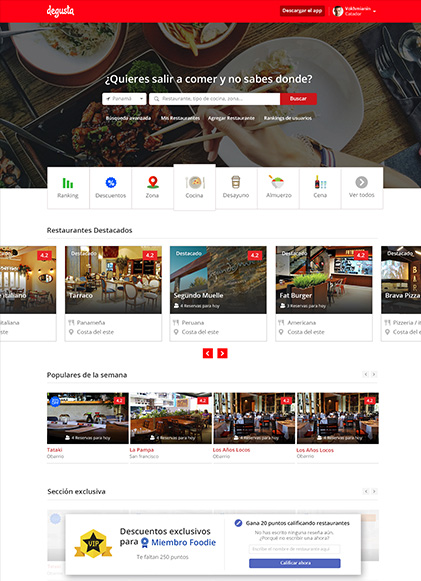Image resolution: width=421 pixels, height=581 pixels.
Task: Open Agregar Restaurante link
Action: tap(231, 118)
